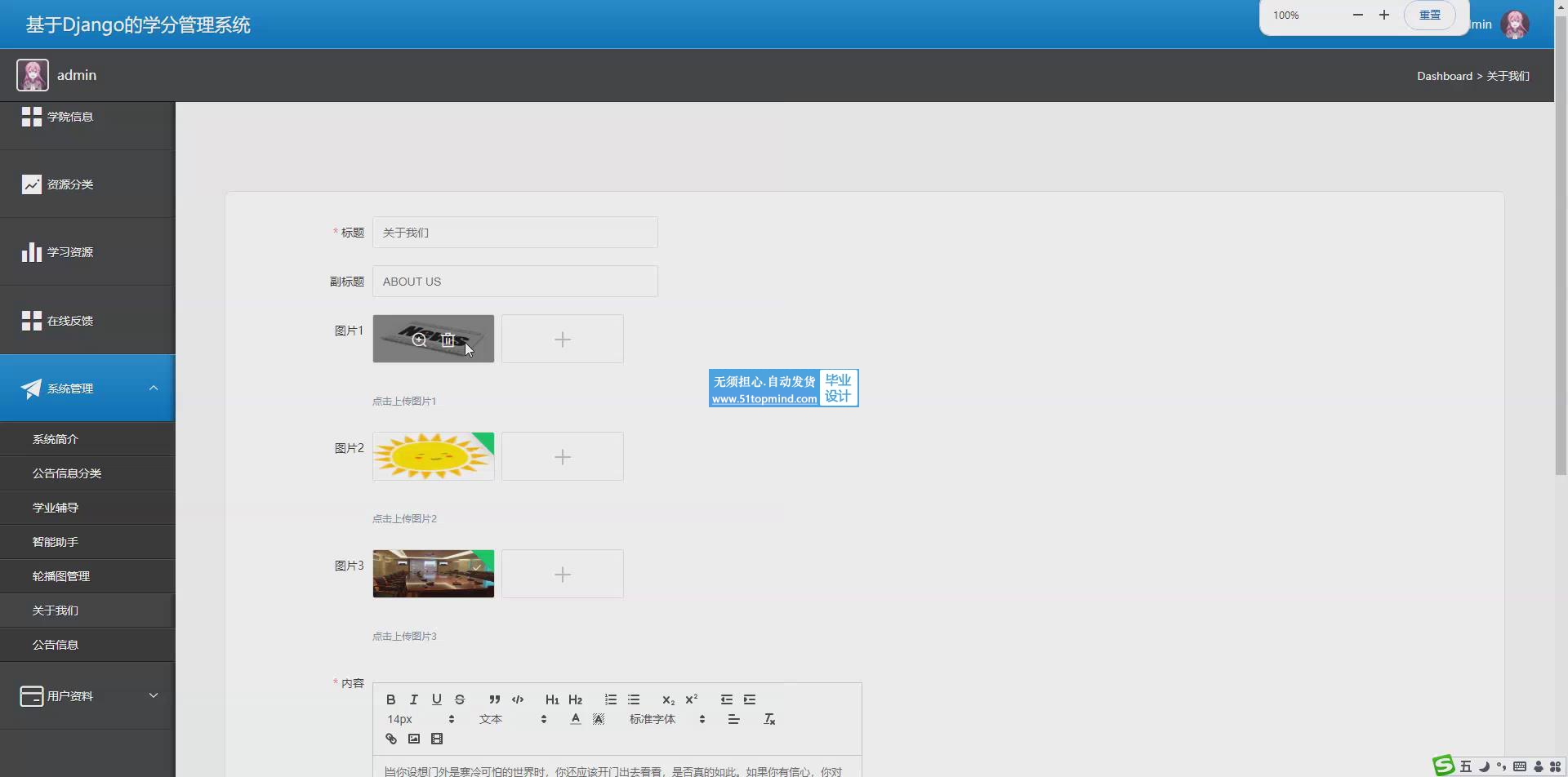The image size is (1568, 777).
Task: Delete 图片1 with the trash icon
Action: 448,340
